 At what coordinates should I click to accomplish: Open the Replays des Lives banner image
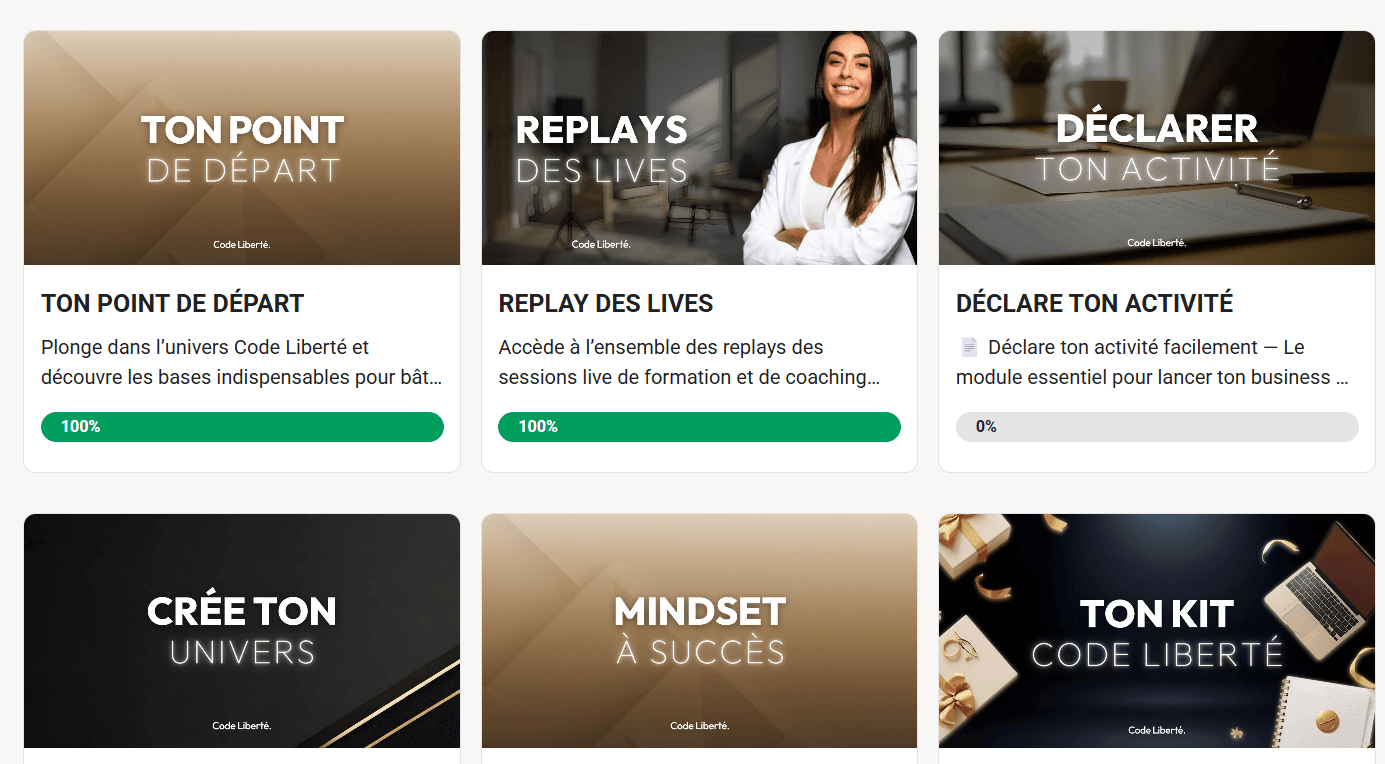coord(699,148)
